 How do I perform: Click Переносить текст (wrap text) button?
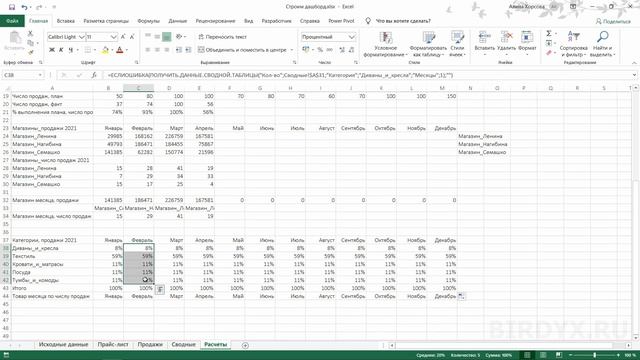(222, 37)
